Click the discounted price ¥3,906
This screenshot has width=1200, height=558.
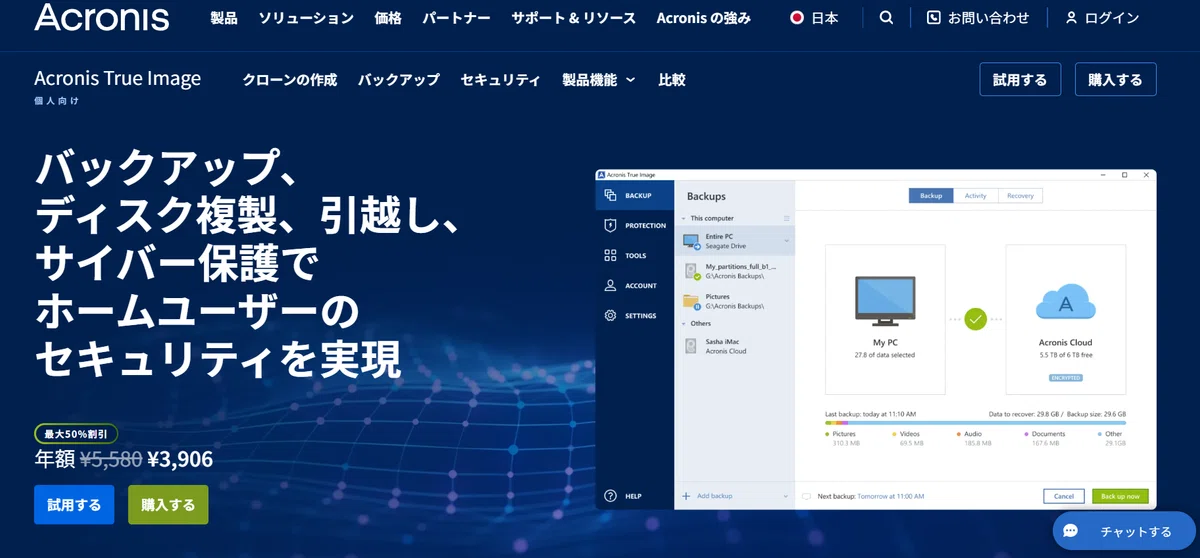click(180, 459)
